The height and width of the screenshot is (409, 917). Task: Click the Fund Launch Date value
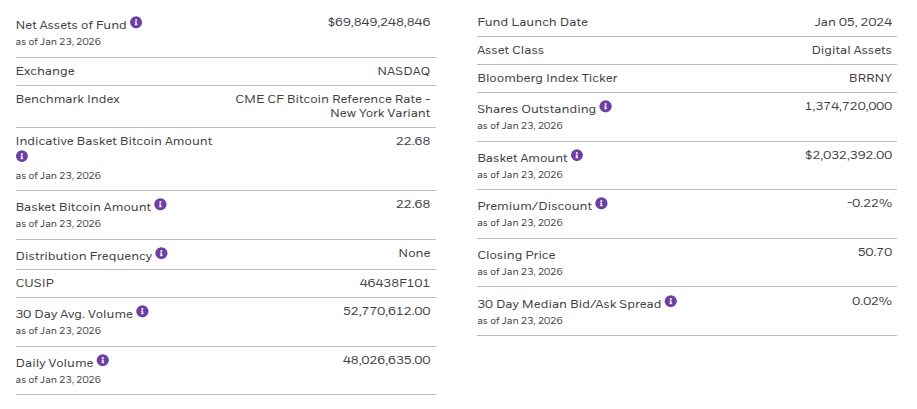pos(853,22)
